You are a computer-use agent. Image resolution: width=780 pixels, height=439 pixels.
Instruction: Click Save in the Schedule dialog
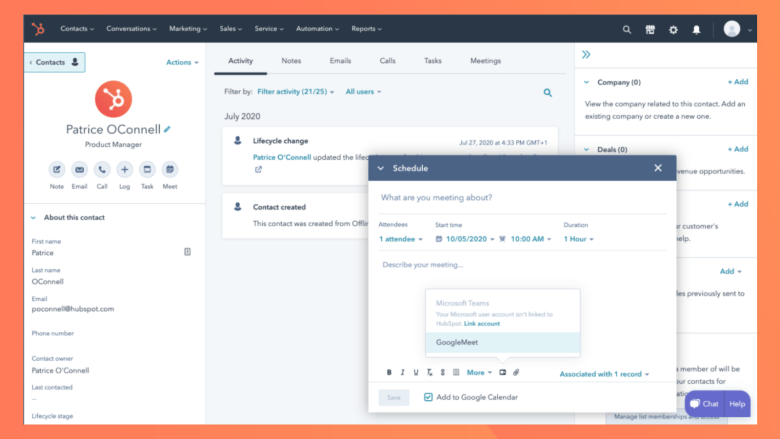click(x=393, y=397)
